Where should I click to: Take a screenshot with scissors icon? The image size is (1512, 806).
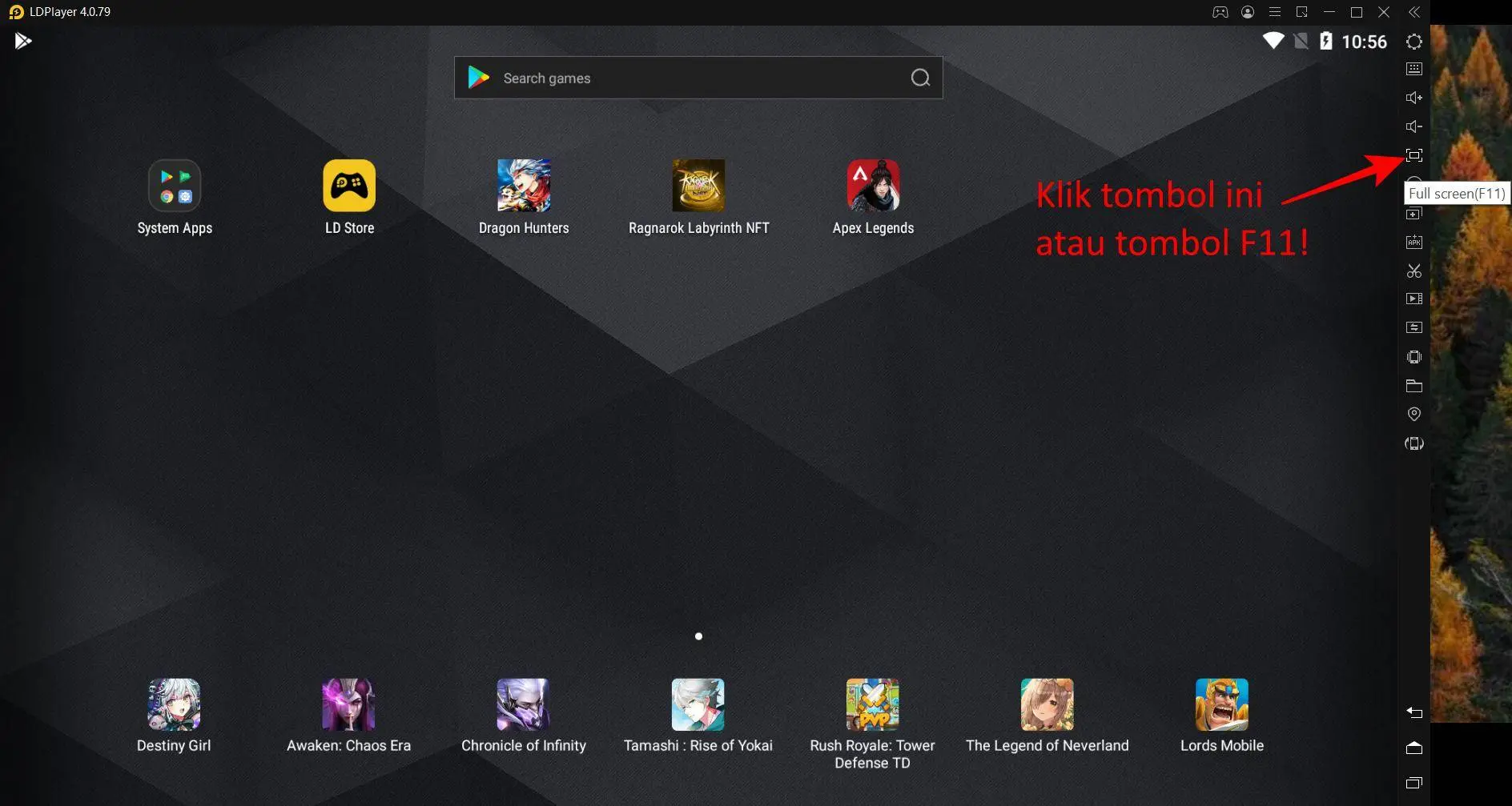[1414, 271]
